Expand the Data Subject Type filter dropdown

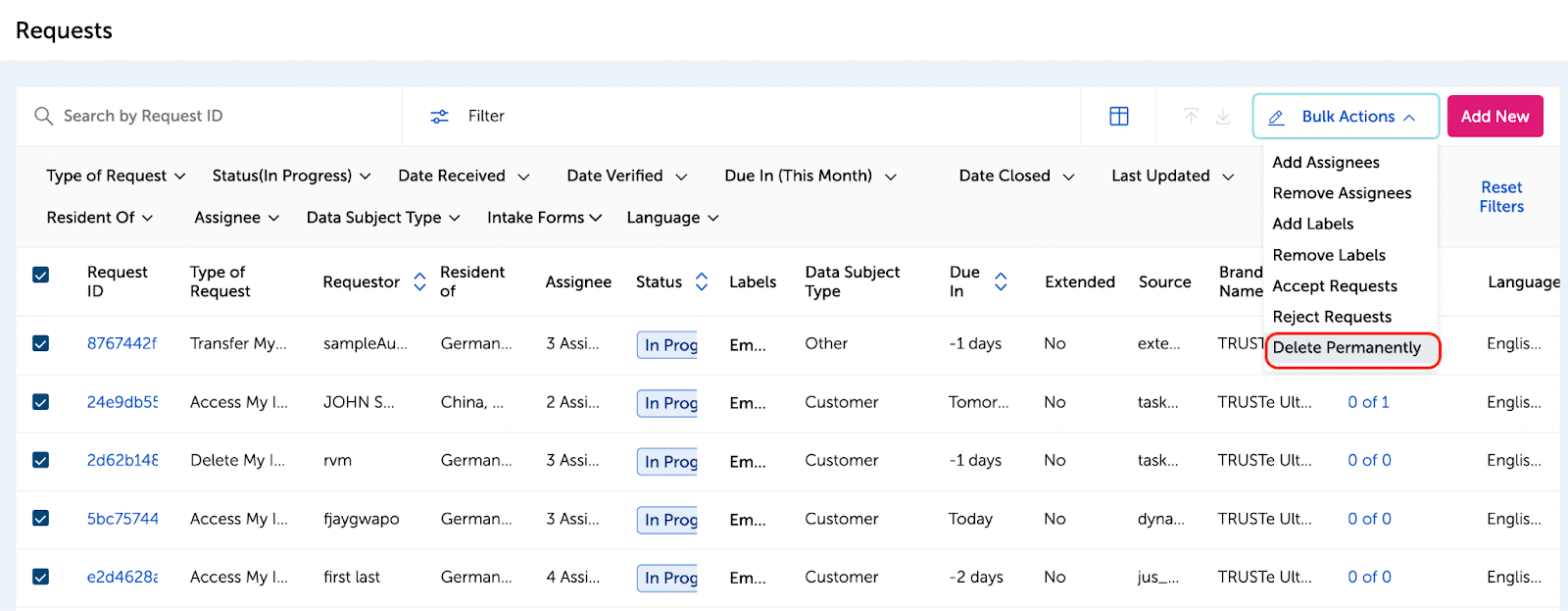(383, 218)
